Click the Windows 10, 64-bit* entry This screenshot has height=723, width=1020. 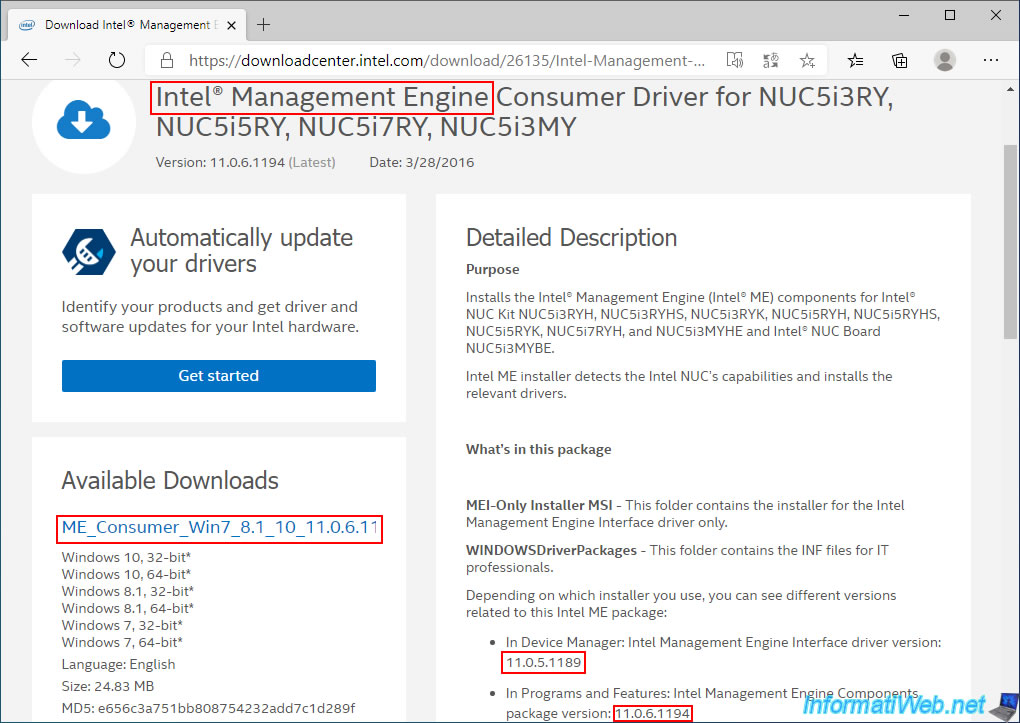coord(126,574)
